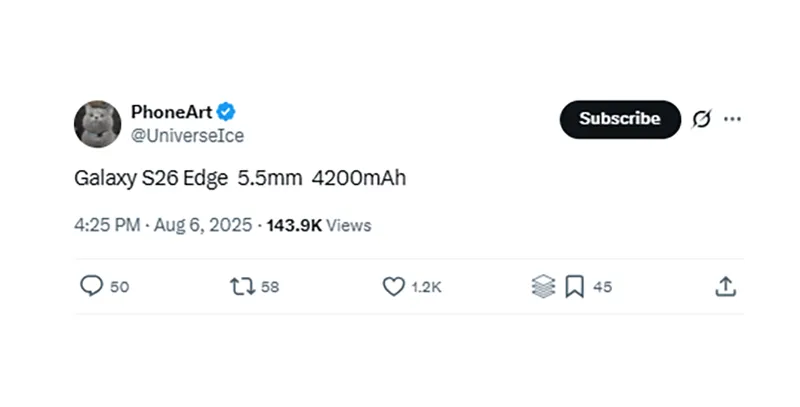This screenshot has height=407, width=800.
Task: Click the stacked layers icon
Action: (543, 286)
